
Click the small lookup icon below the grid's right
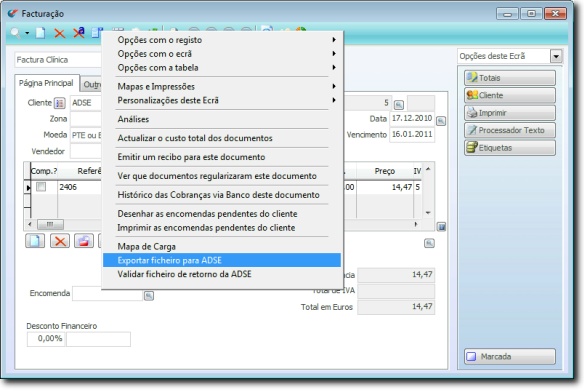429,243
